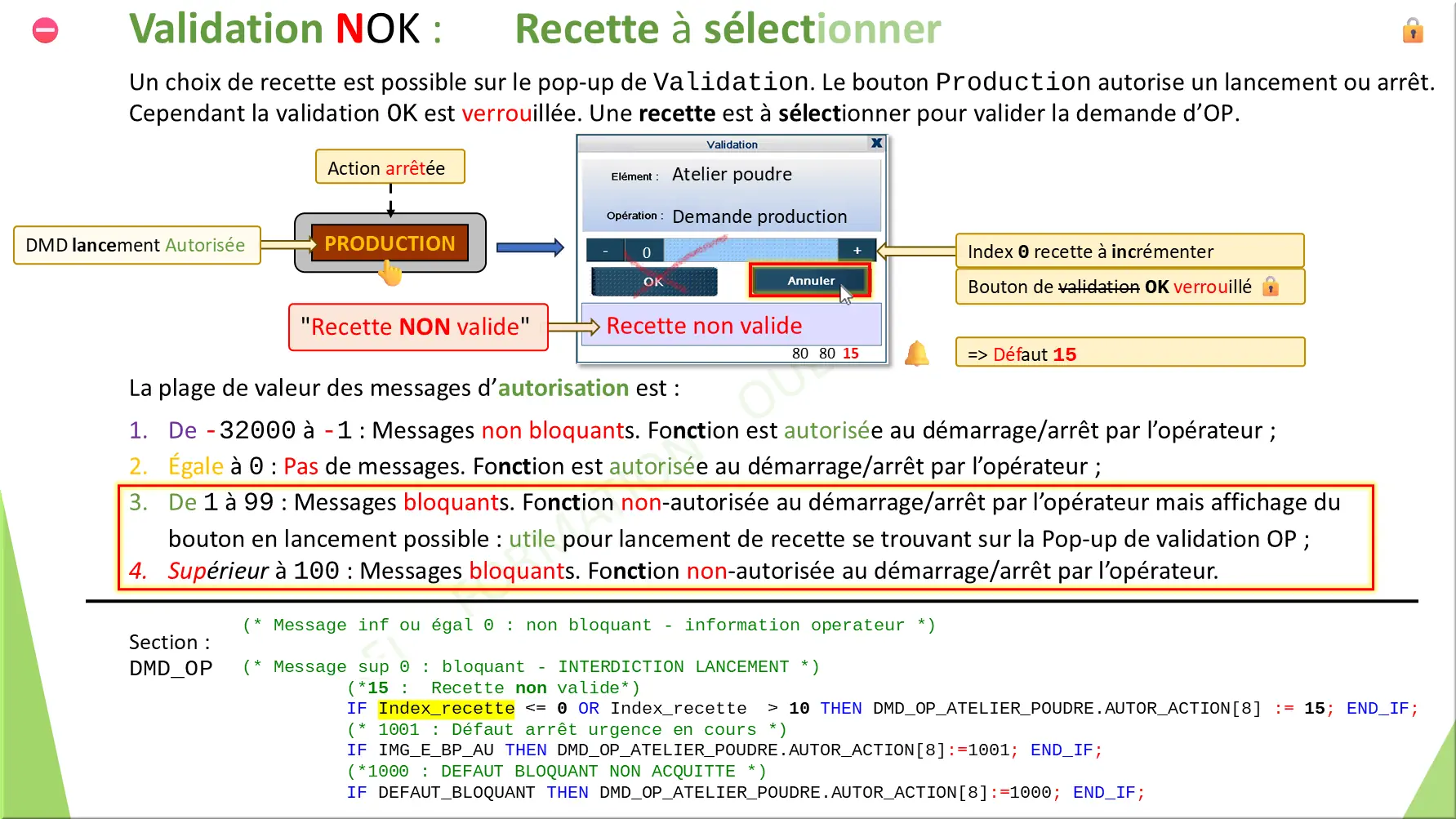Click the recipe index value field showing 0
Viewport: 1456px width, 819px height.
point(645,251)
